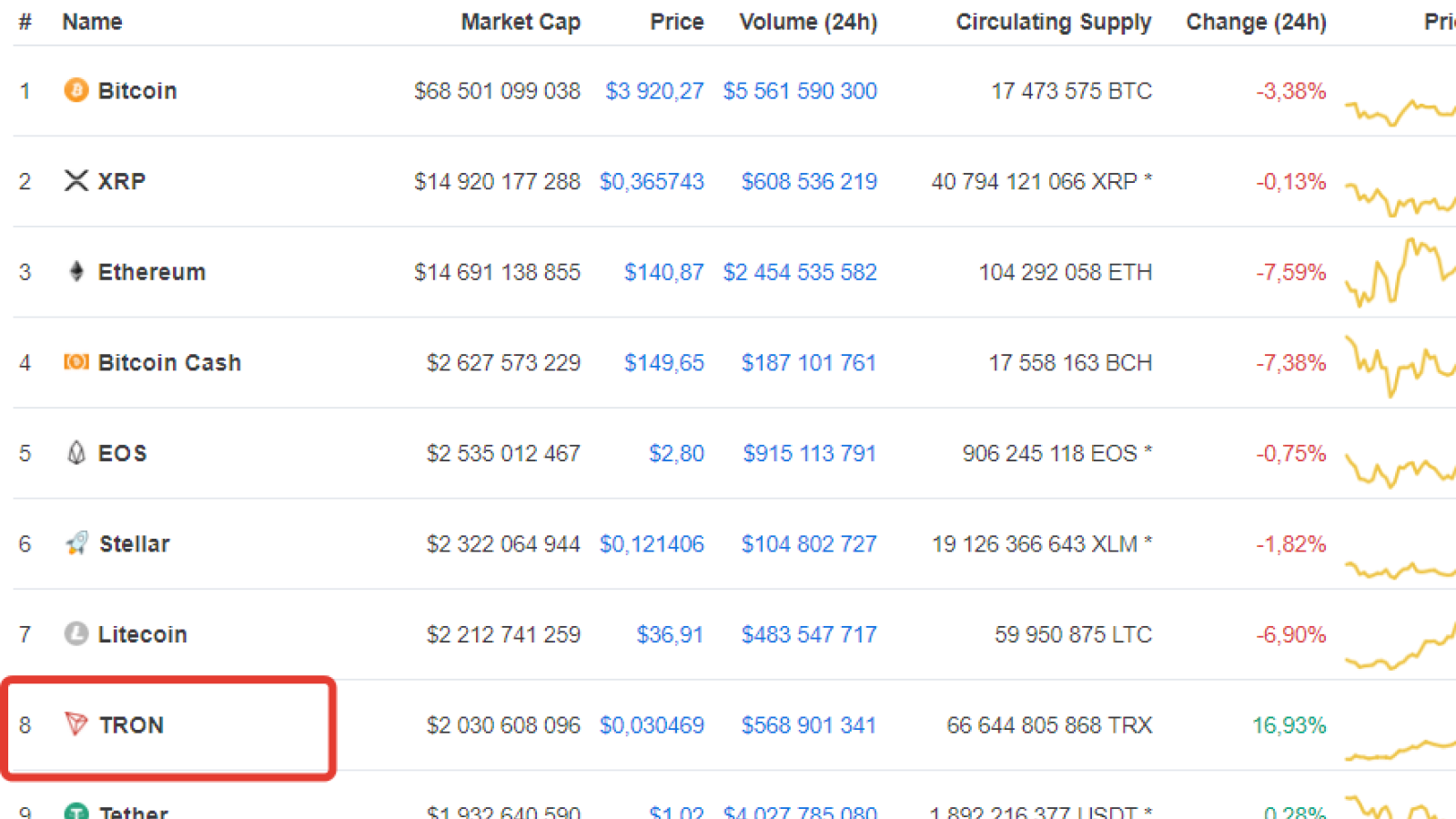Open the TRON coin page link

(132, 725)
